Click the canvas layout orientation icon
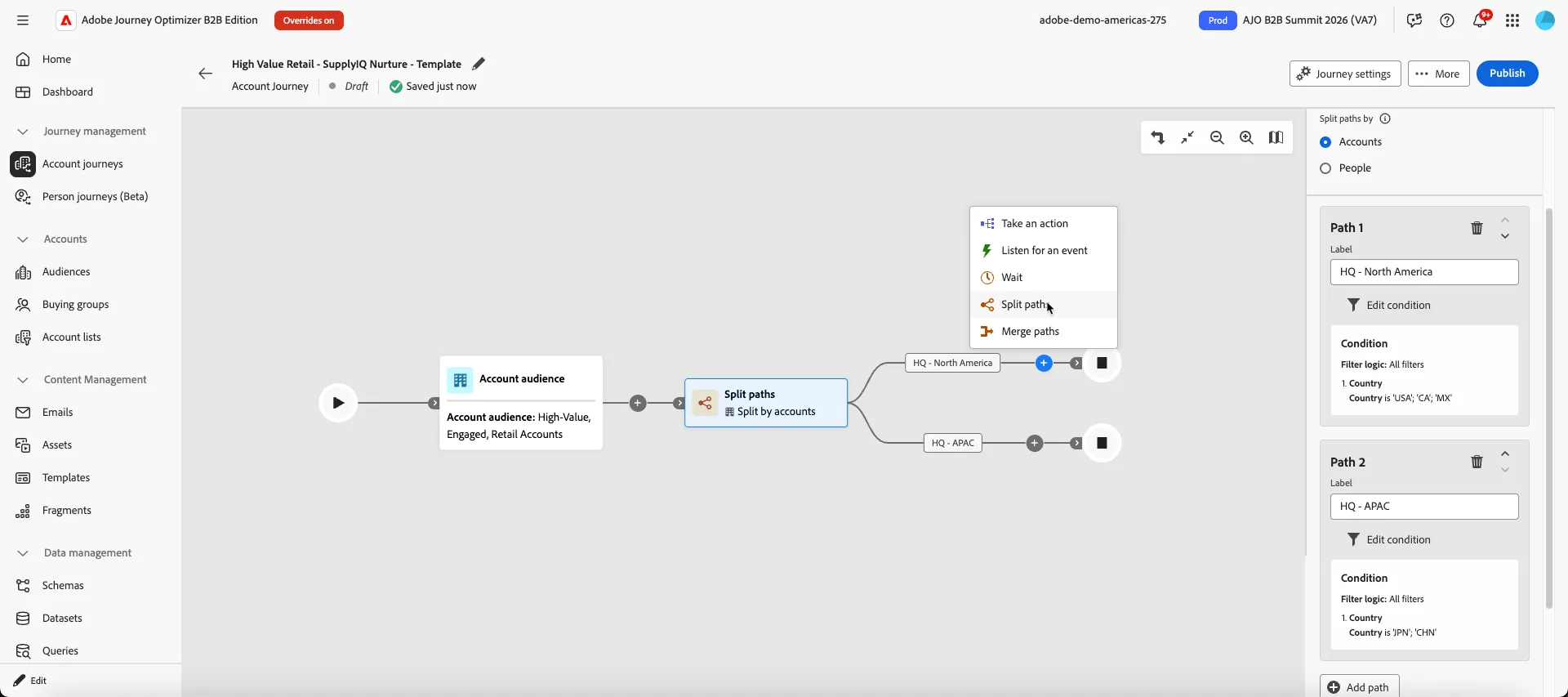The image size is (1568, 697). [x=1158, y=137]
